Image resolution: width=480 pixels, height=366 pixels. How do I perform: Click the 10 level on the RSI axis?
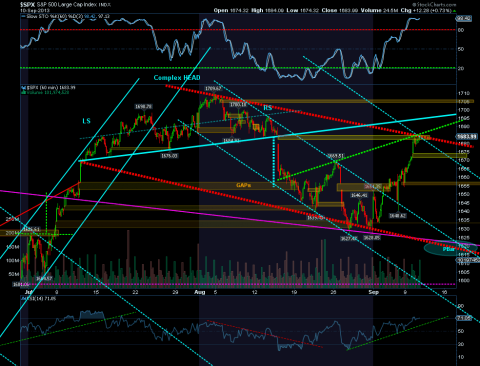click(x=461, y=357)
